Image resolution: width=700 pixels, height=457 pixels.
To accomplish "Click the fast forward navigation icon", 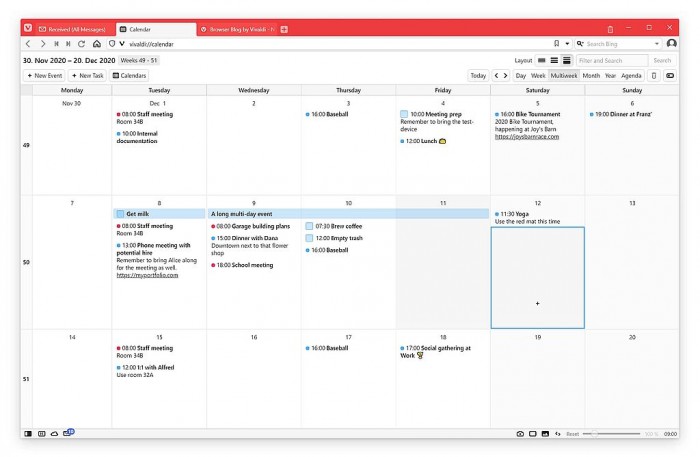I will click(x=68, y=44).
